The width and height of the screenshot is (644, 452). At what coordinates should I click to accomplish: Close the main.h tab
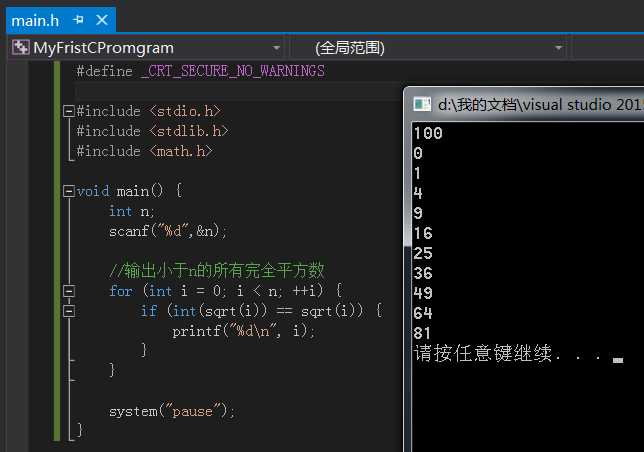click(x=102, y=20)
